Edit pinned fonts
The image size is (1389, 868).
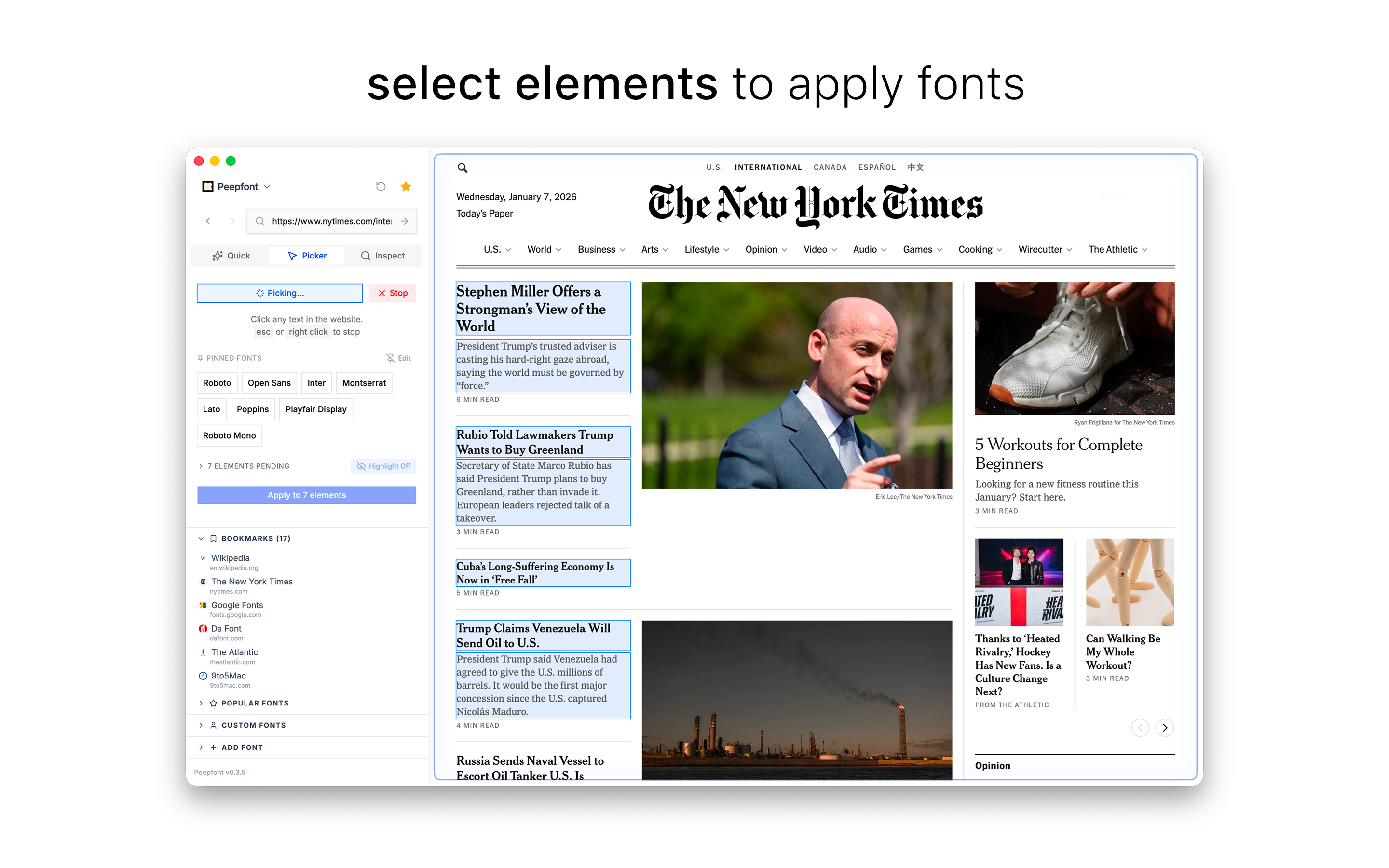pyautogui.click(x=398, y=358)
